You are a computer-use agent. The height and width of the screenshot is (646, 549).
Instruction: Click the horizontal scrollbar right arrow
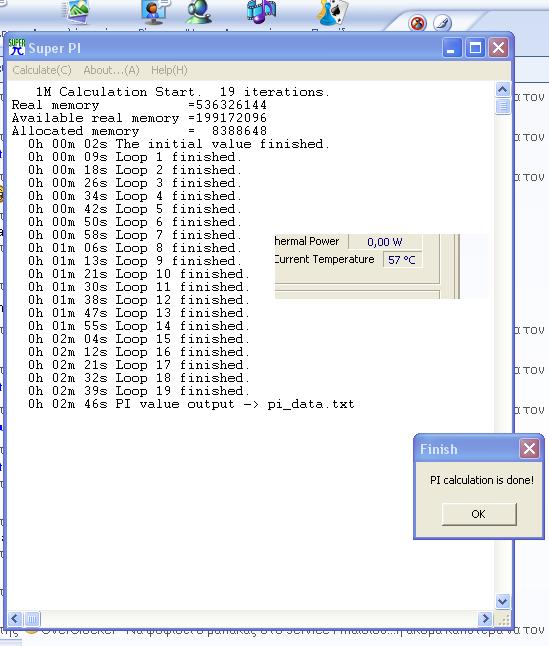click(x=486, y=618)
